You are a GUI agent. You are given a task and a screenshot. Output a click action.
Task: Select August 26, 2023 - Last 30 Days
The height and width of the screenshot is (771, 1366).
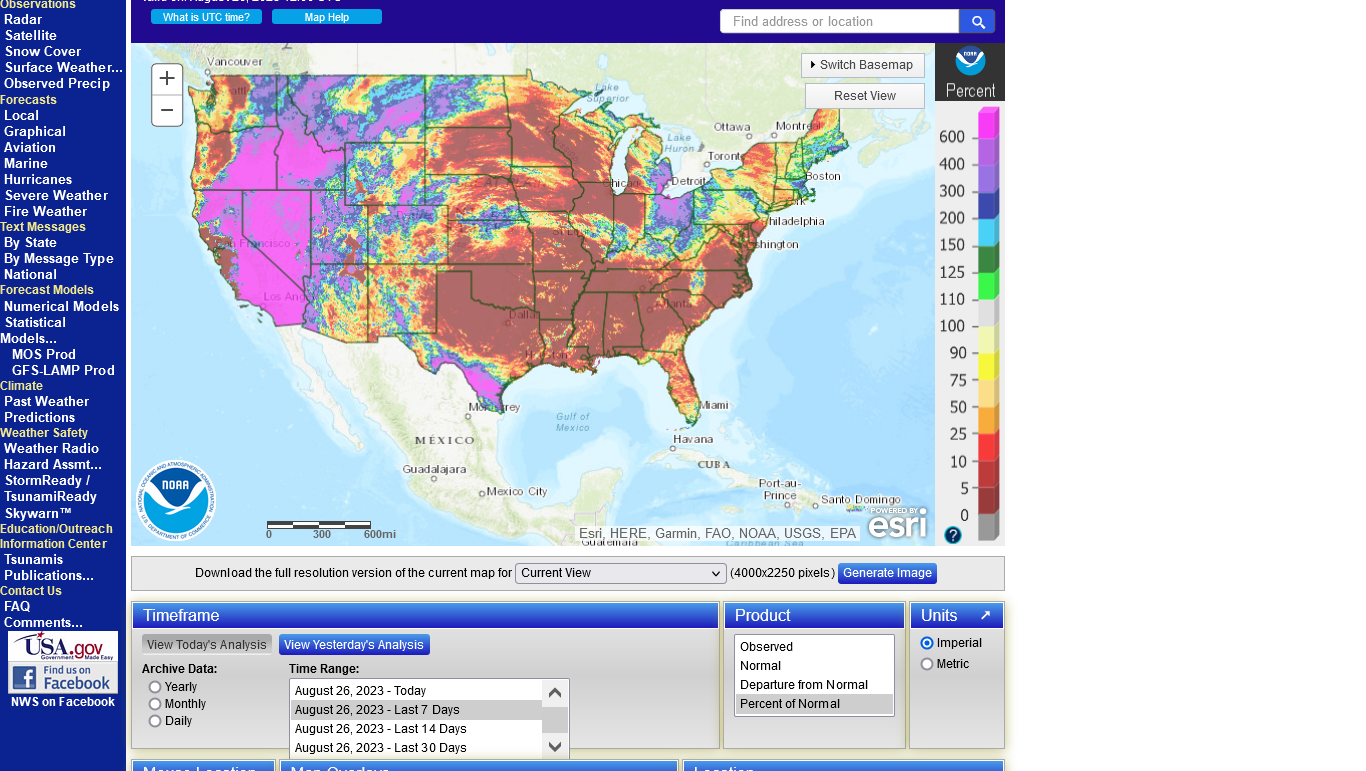click(416, 748)
